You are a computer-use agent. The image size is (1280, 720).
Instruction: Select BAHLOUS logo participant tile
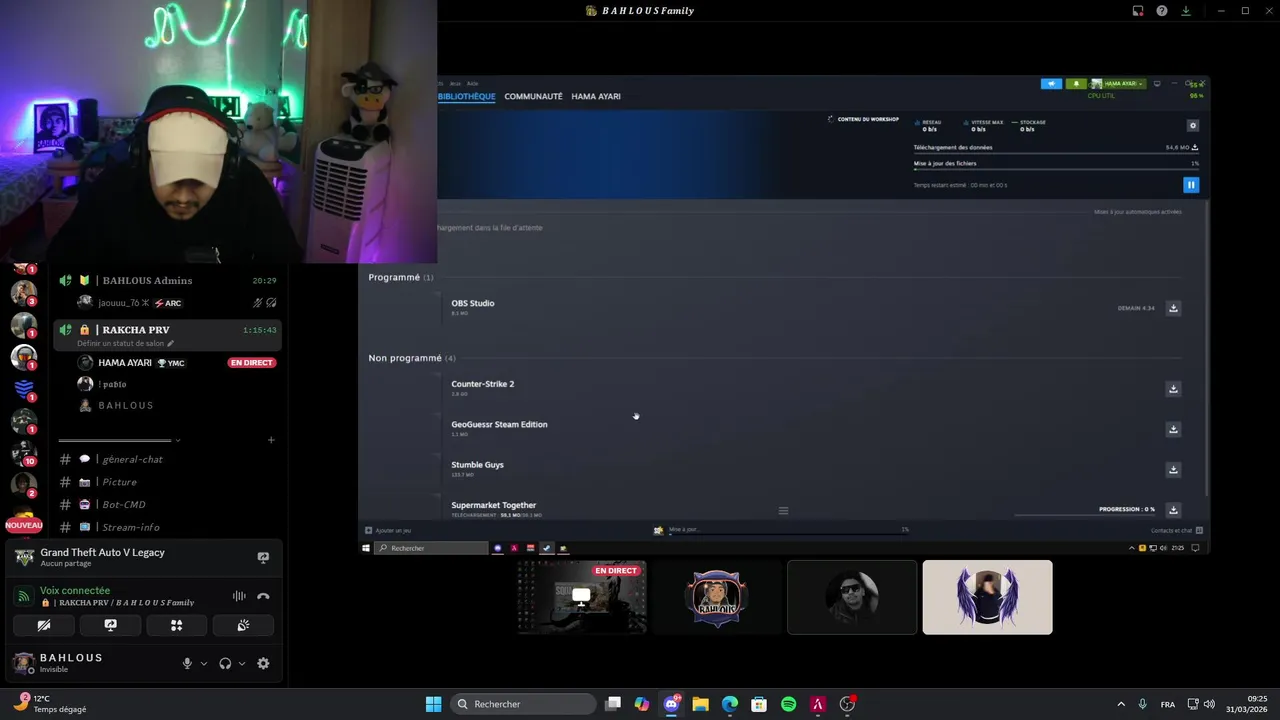tap(717, 598)
